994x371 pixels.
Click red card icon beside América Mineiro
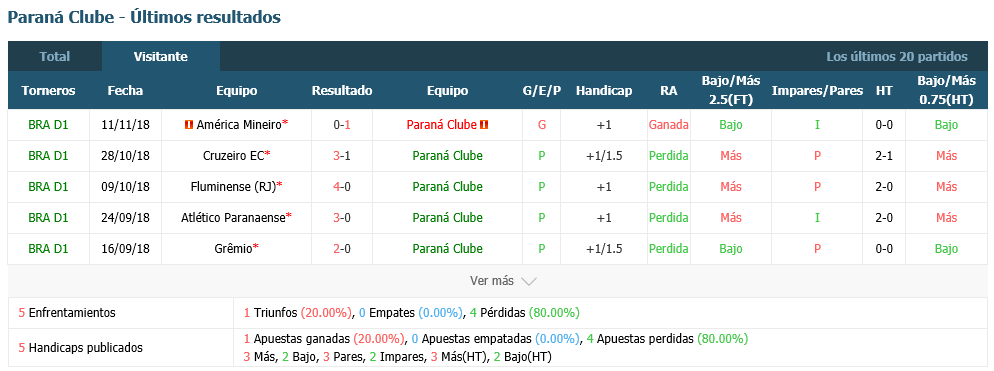click(188, 125)
